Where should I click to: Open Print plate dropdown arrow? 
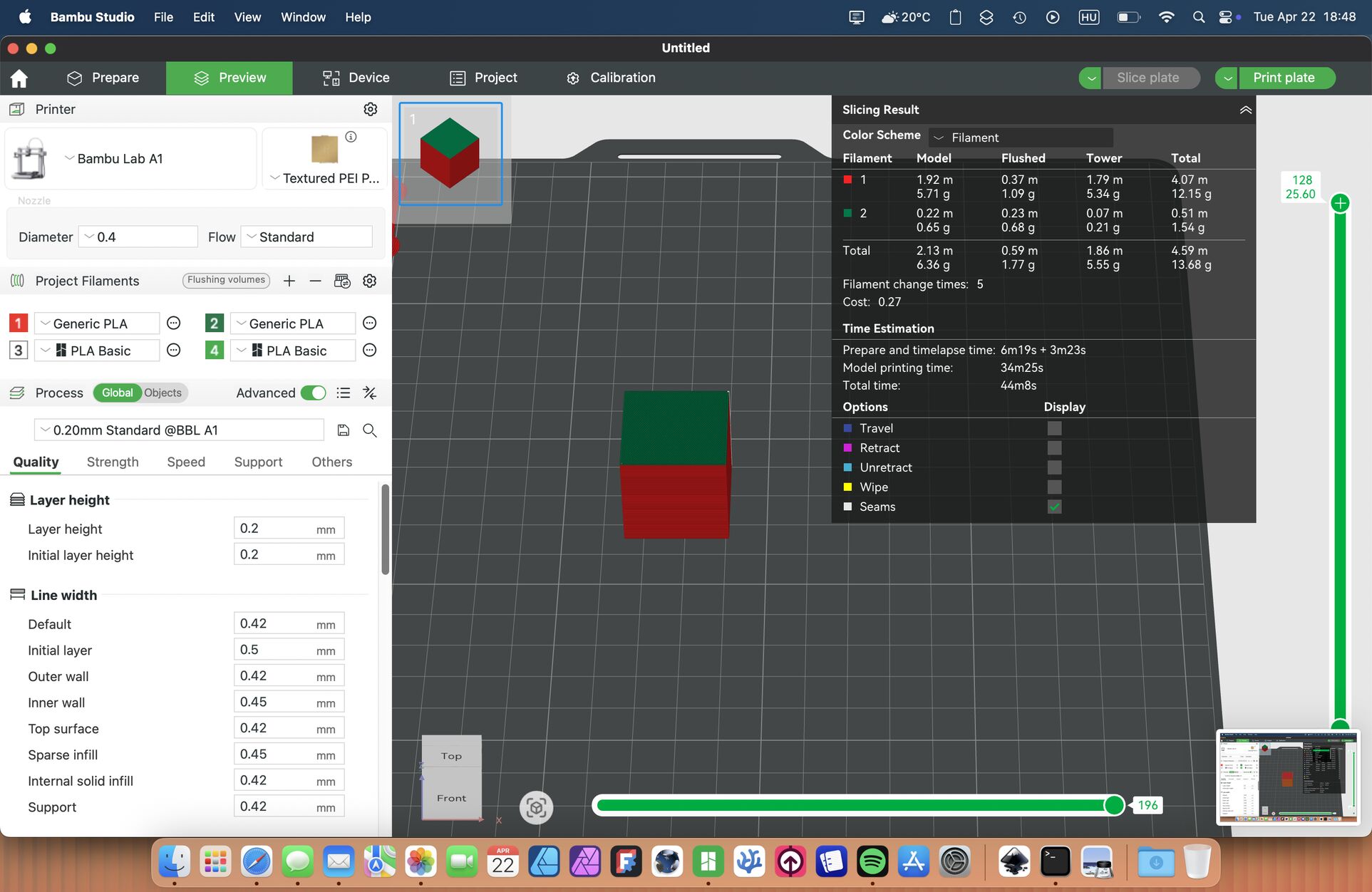click(x=1227, y=78)
